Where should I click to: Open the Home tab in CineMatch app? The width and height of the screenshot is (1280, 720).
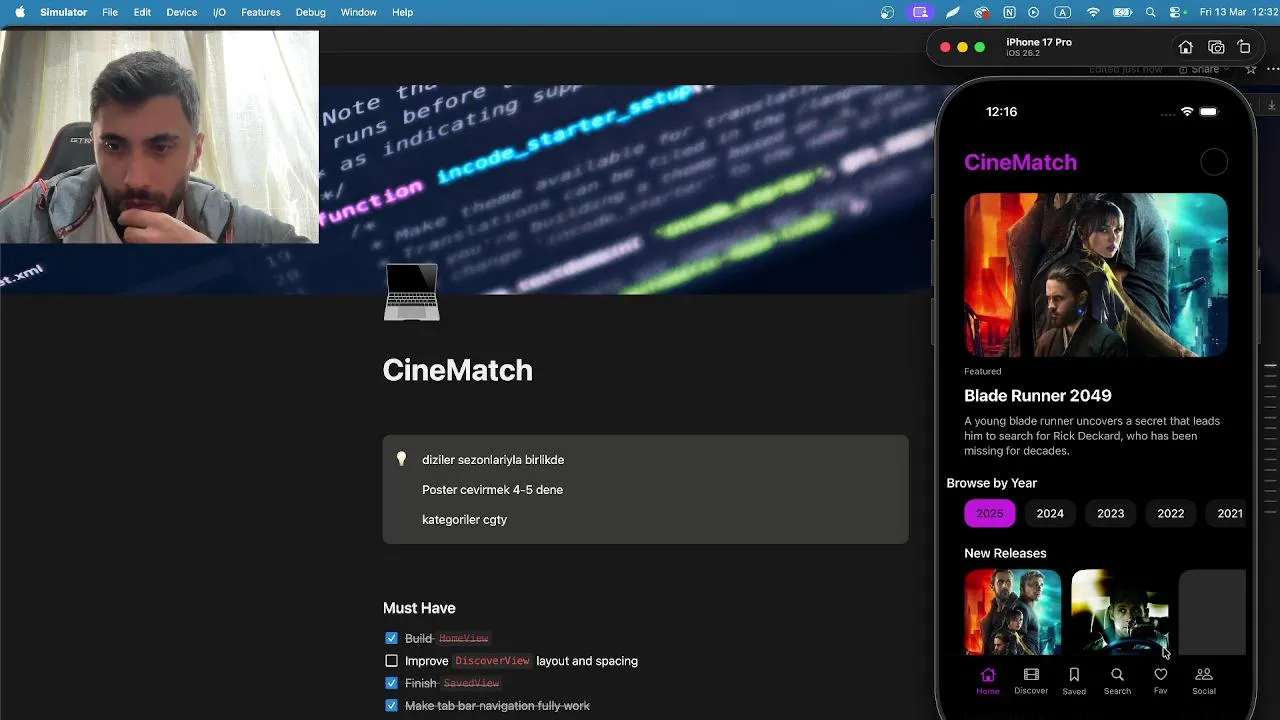pyautogui.click(x=988, y=681)
